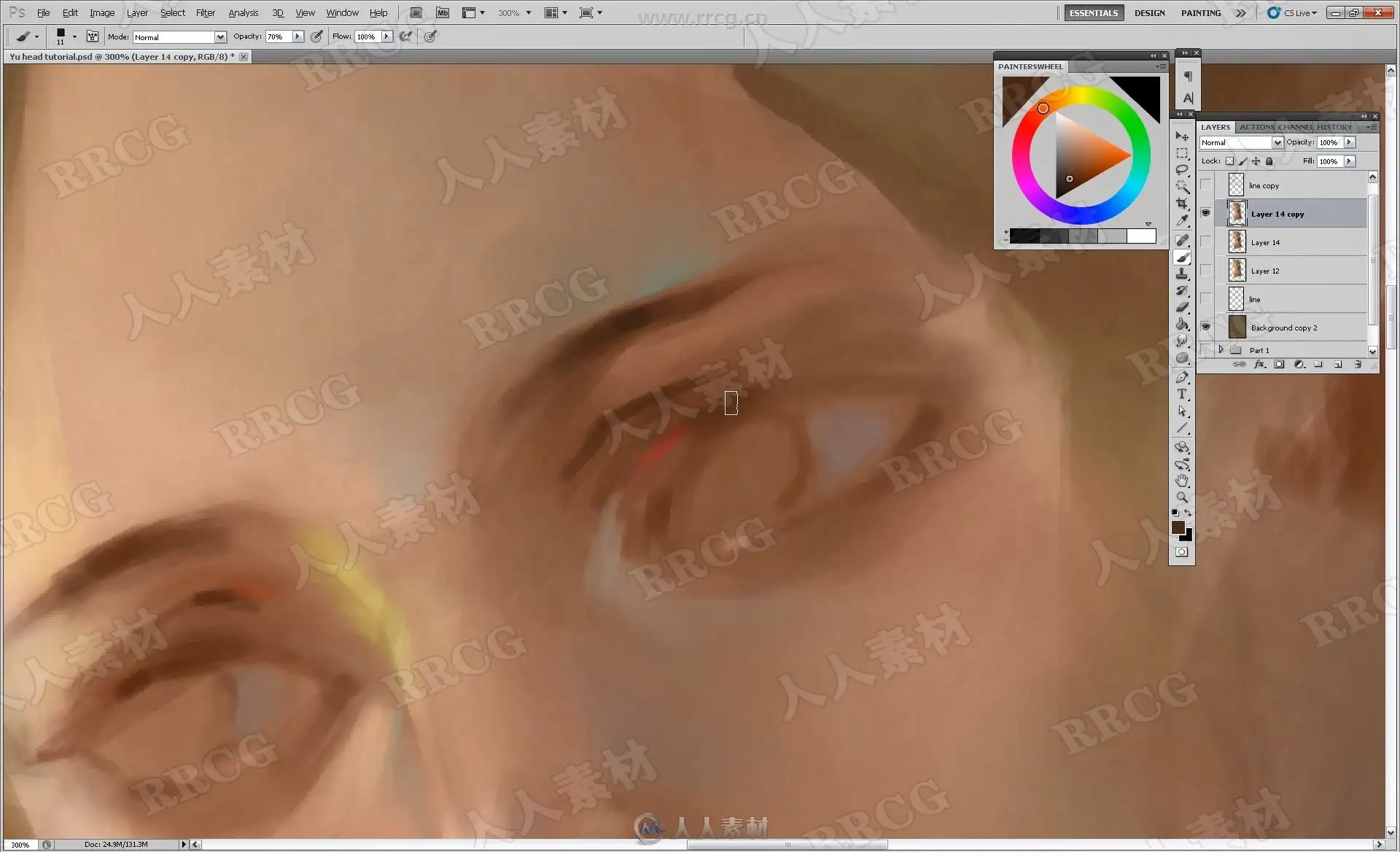Toggle lock all layer attributes
Image resolution: width=1400 pixels, height=852 pixels.
[x=1269, y=161]
